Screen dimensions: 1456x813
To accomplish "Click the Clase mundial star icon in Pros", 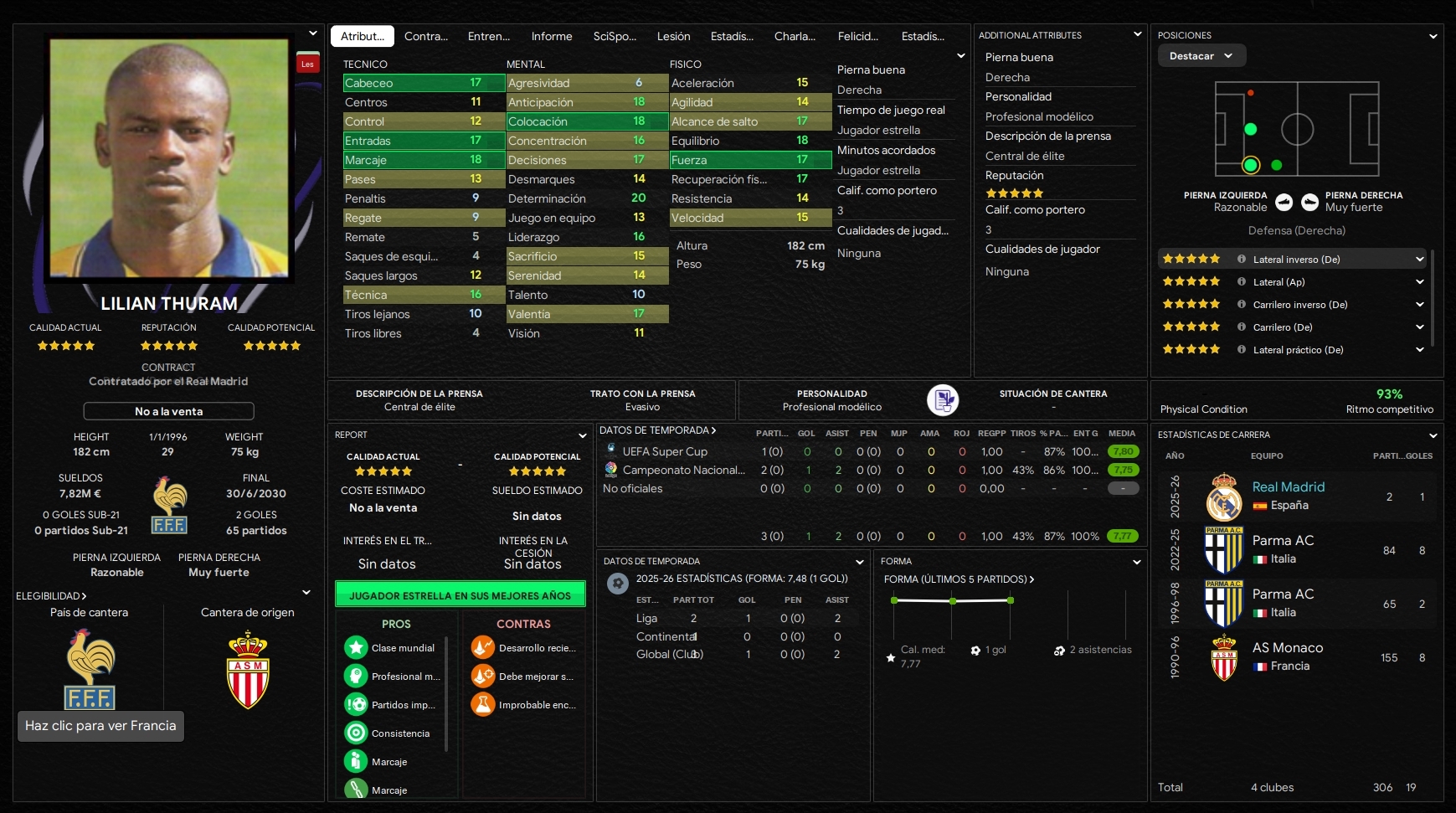I will pos(356,647).
